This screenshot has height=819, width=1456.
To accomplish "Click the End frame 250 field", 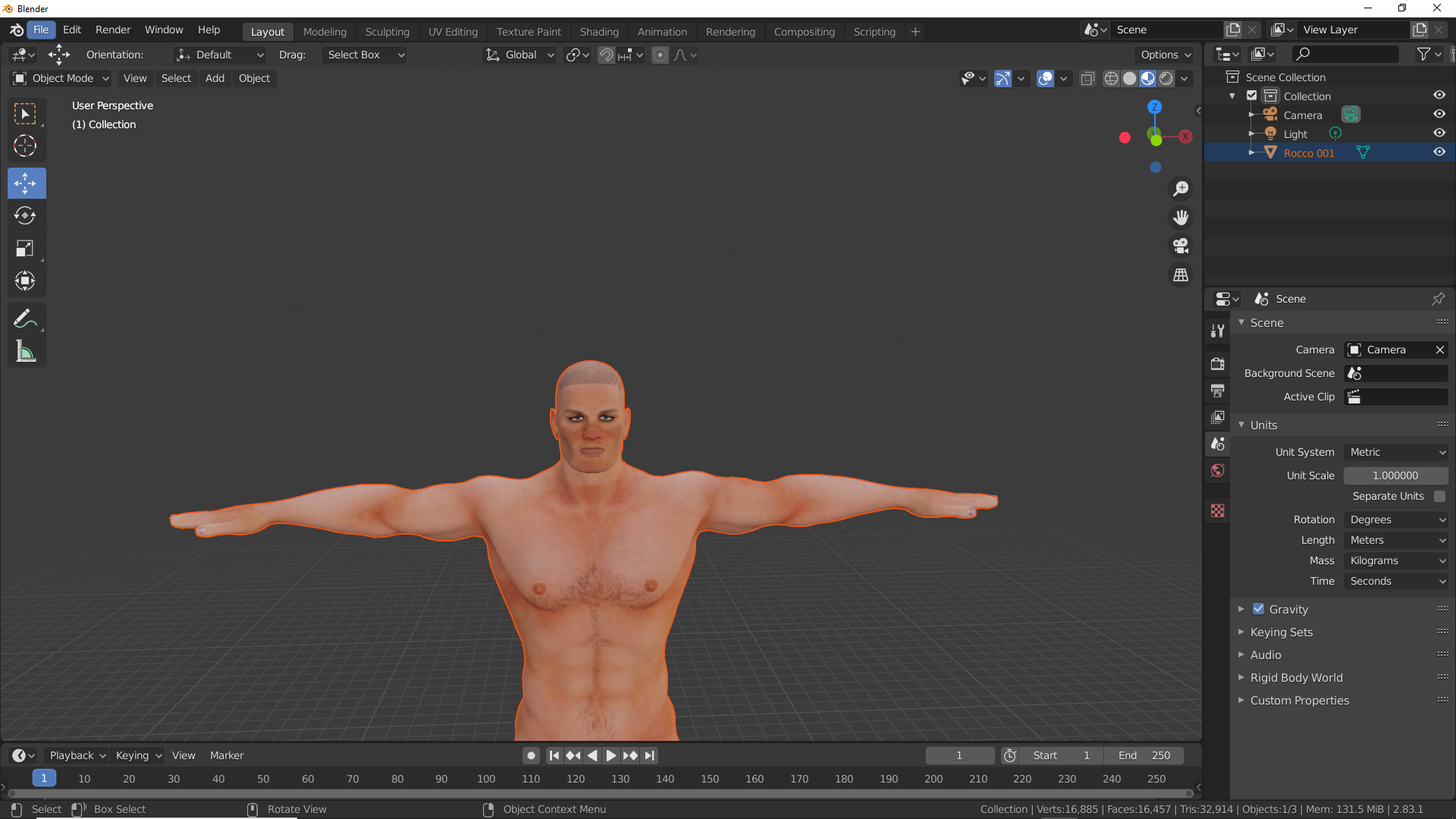I will pyautogui.click(x=1144, y=755).
